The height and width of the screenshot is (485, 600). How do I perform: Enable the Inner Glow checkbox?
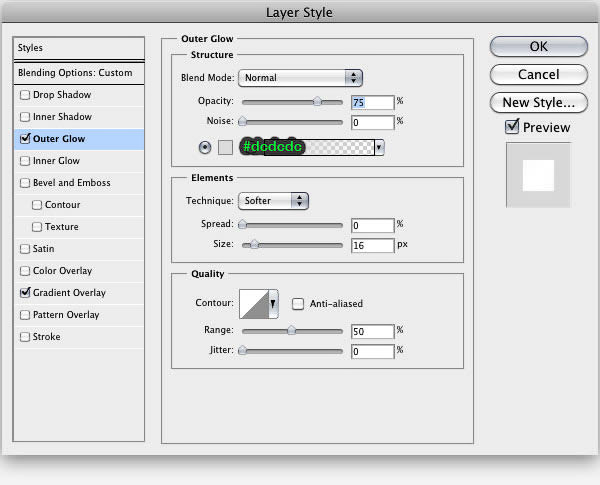[x=25, y=161]
